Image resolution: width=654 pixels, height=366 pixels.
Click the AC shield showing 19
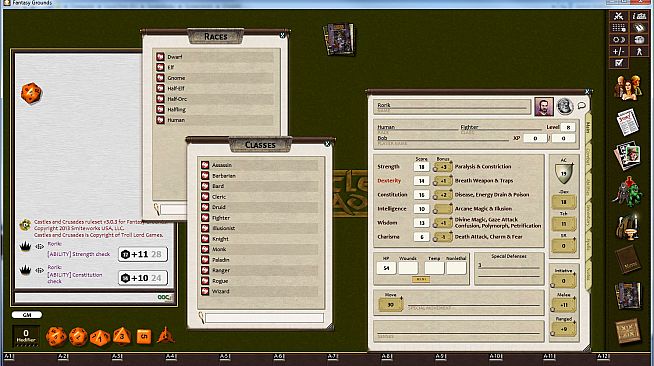point(563,173)
